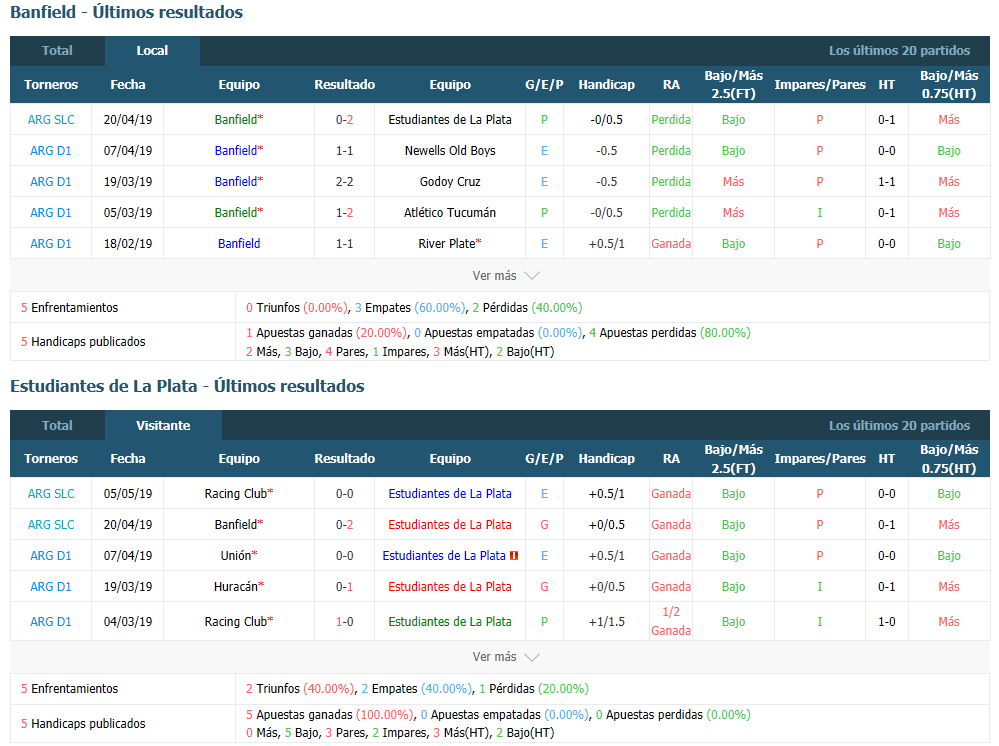999x746 pixels.
Task: Click 5 Apuestas ganadas (100.00%) summary
Action: click(331, 715)
